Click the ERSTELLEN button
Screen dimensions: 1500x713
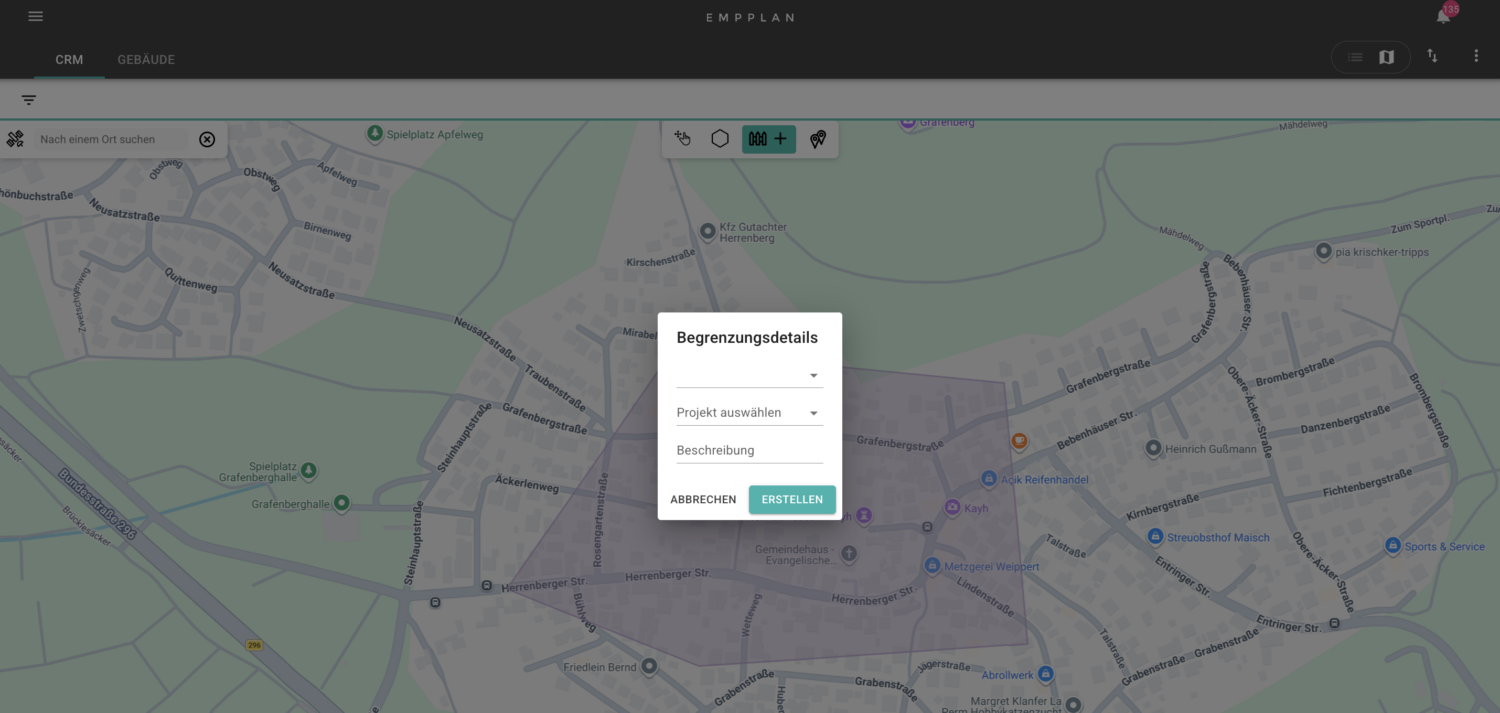(792, 500)
